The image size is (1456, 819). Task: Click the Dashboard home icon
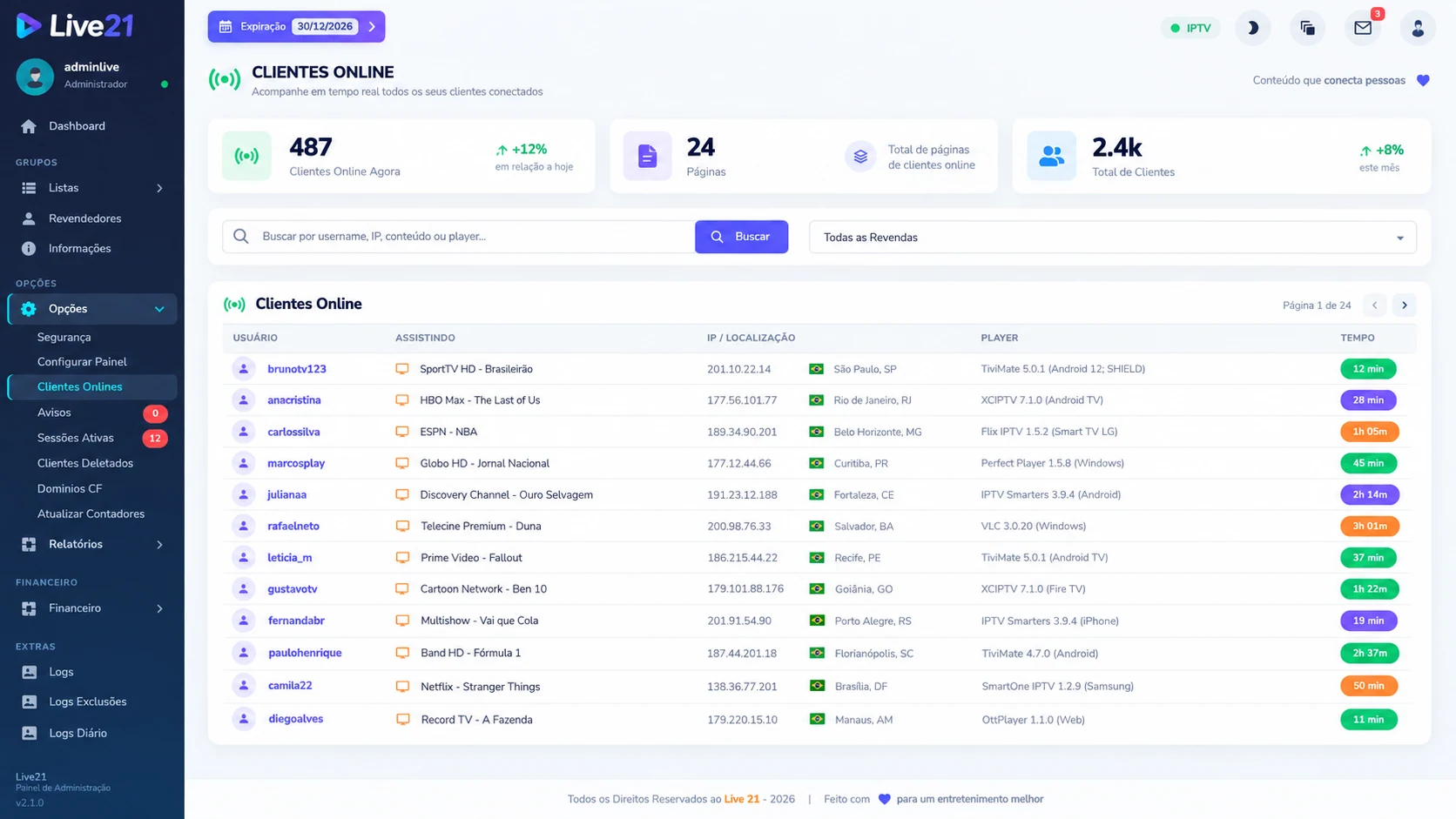(x=29, y=126)
